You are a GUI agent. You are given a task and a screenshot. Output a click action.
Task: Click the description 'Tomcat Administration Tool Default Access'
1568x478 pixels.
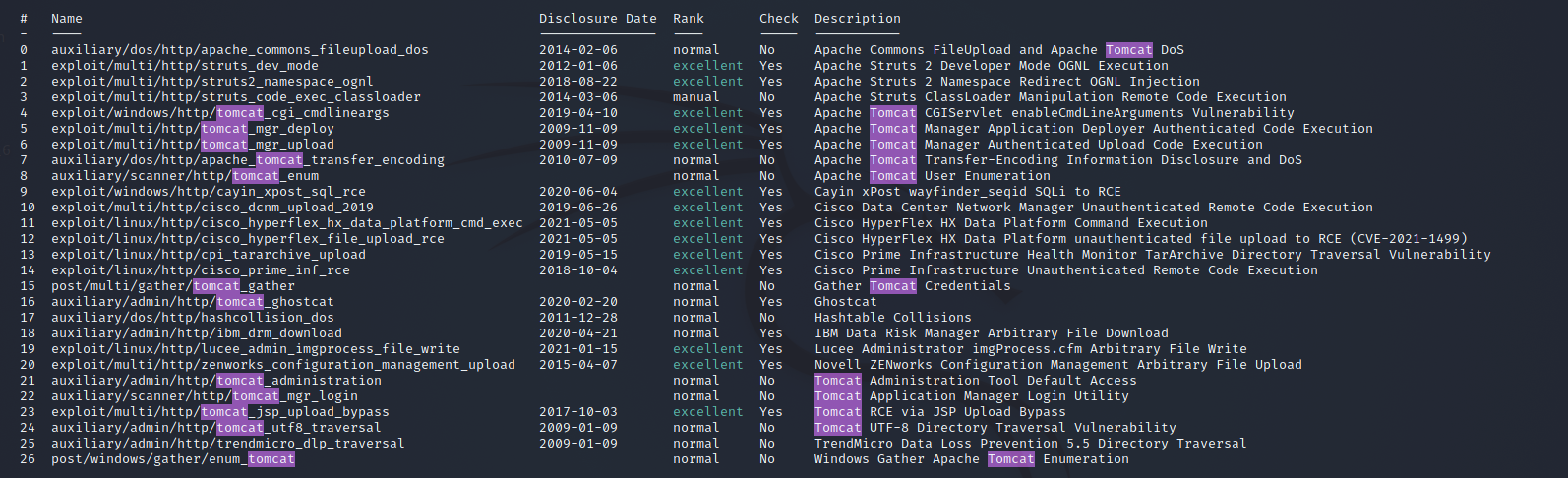976,381
